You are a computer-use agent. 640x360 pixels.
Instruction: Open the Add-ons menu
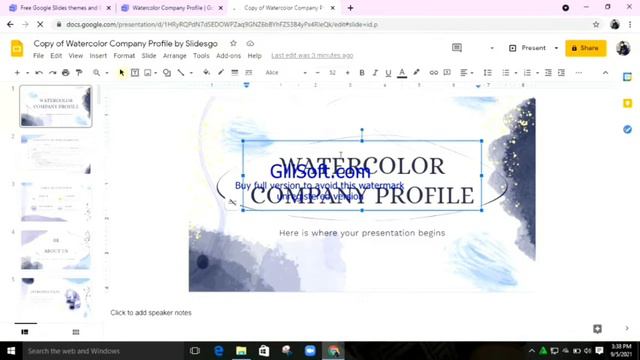point(229,56)
